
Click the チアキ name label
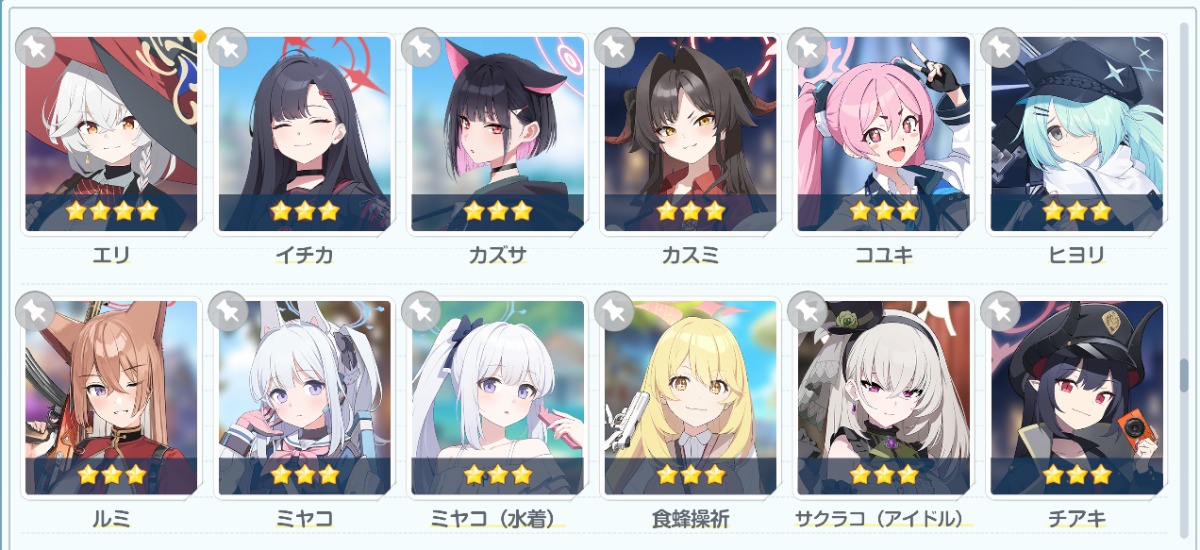(x=1076, y=518)
